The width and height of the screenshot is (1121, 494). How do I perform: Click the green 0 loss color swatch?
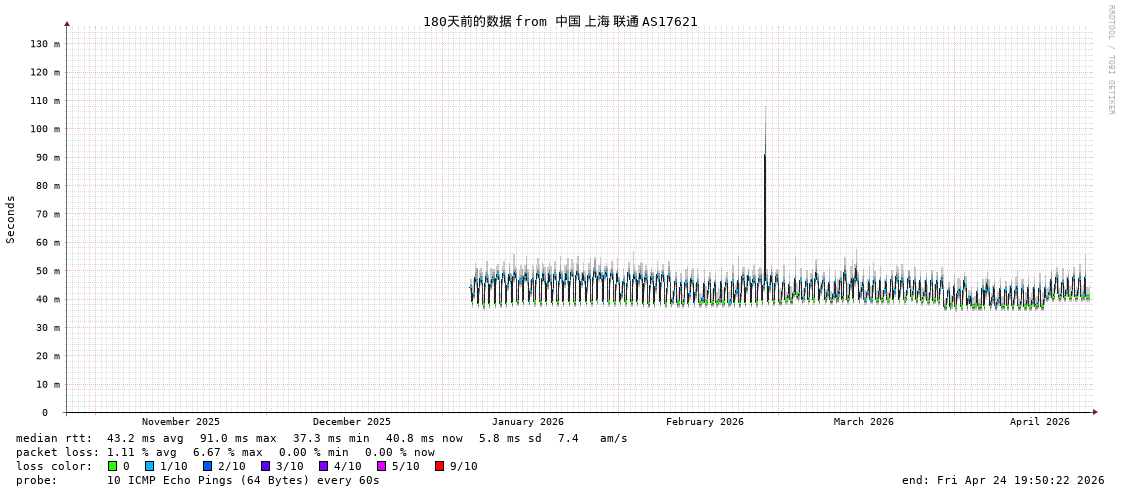(112, 466)
